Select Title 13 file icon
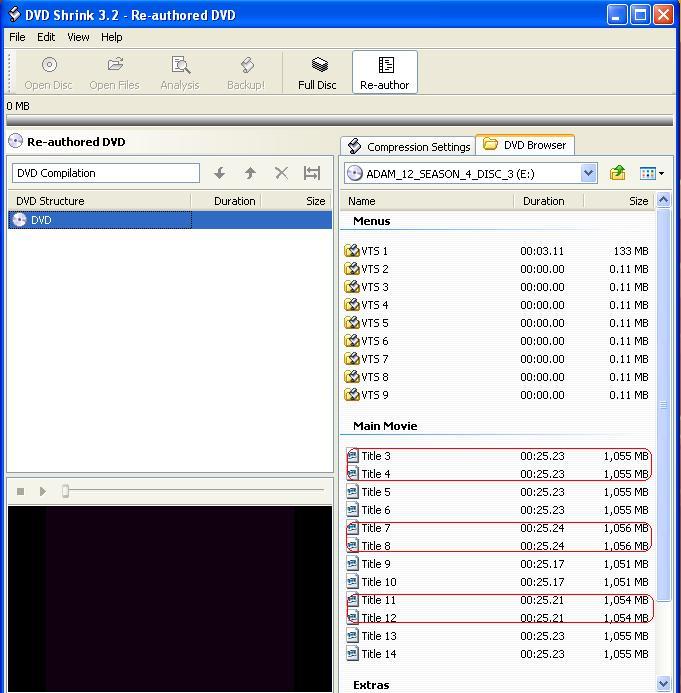 pos(352,636)
